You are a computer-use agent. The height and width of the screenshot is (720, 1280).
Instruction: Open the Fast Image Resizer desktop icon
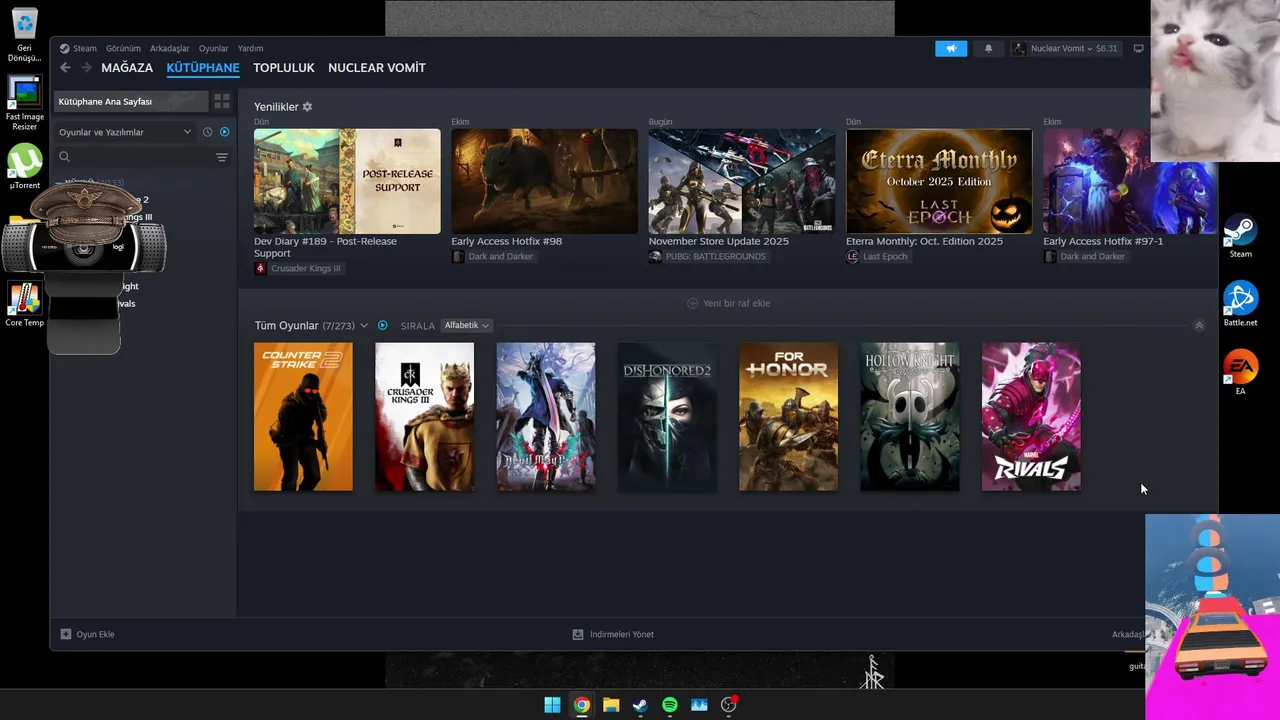coord(24,104)
